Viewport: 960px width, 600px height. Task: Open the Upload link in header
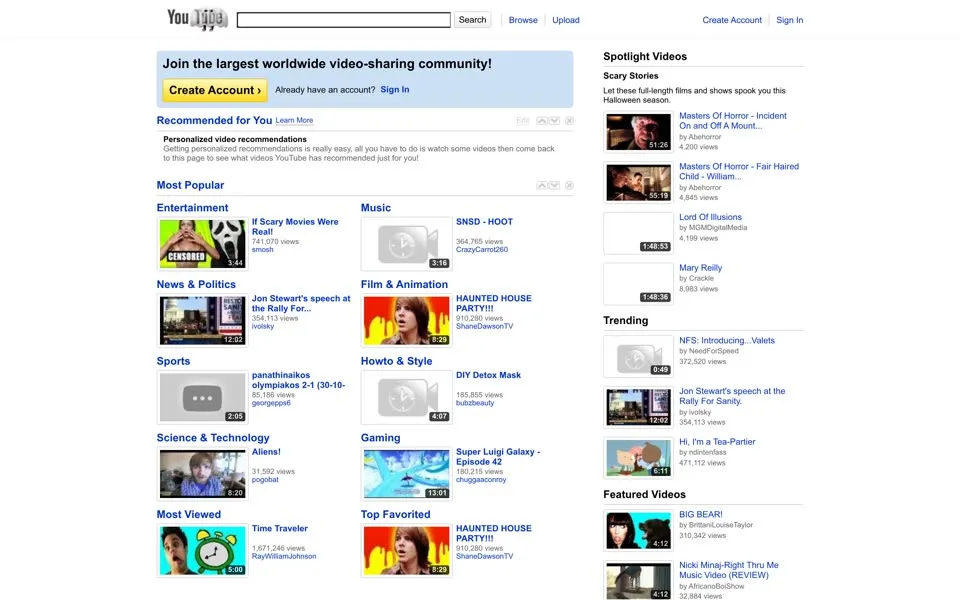pos(566,20)
